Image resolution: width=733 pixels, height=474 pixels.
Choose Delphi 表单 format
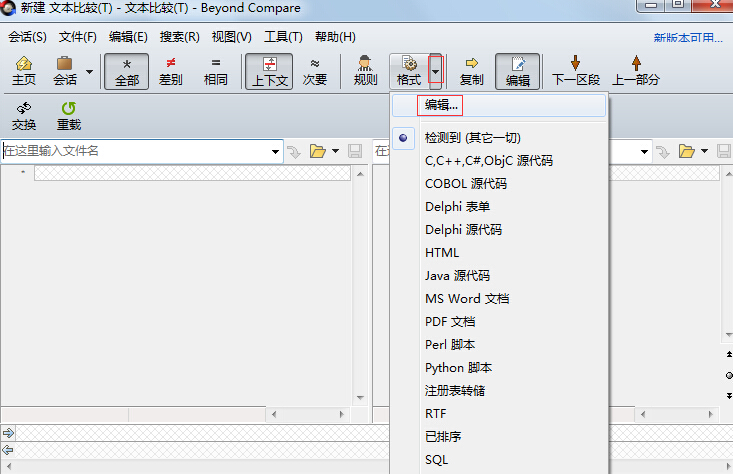pos(499,207)
